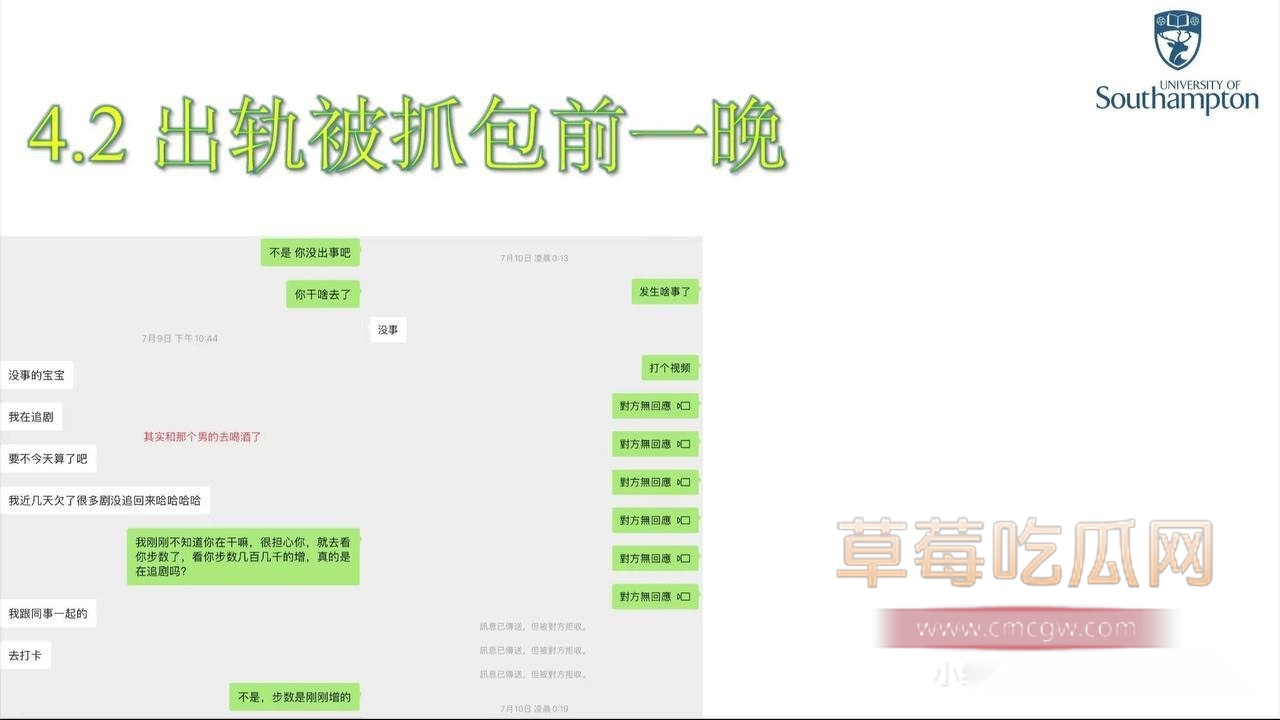
Task: Open the www.cmcgw.com watermark link
Action: [1025, 629]
